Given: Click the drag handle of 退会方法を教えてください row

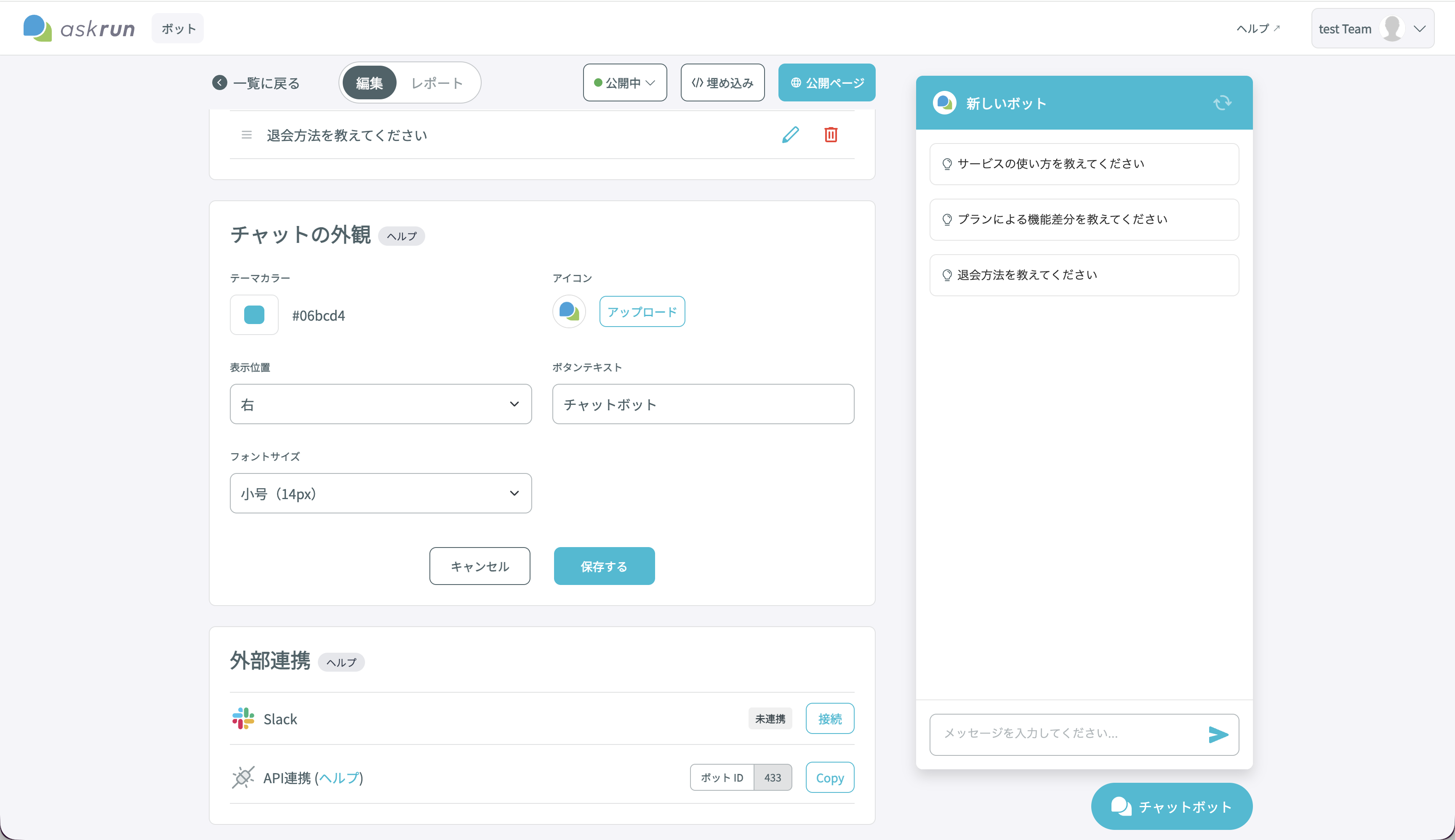Looking at the screenshot, I should tap(246, 135).
